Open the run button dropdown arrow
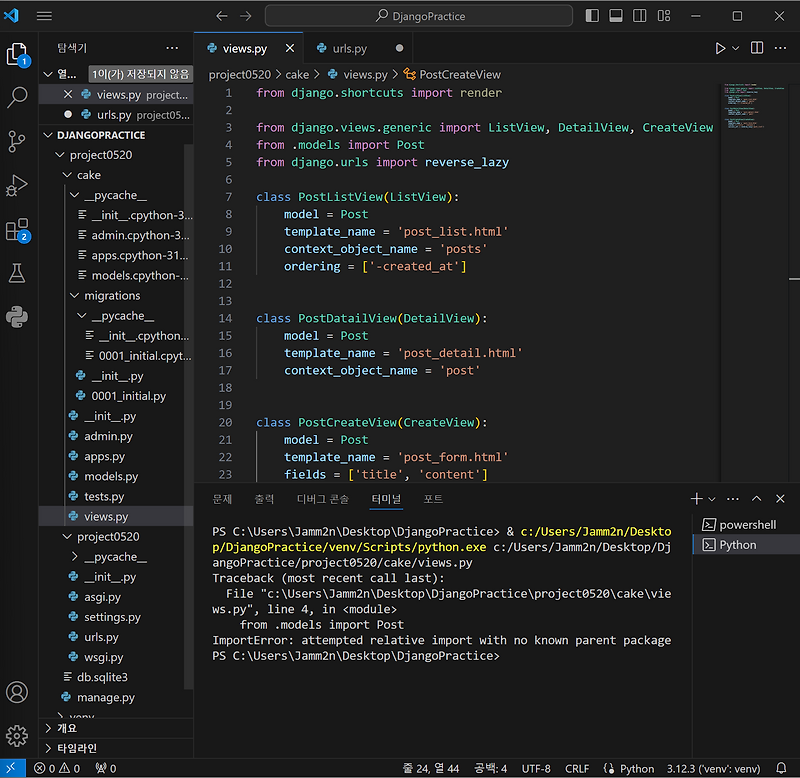This screenshot has width=800, height=778. (x=736, y=48)
